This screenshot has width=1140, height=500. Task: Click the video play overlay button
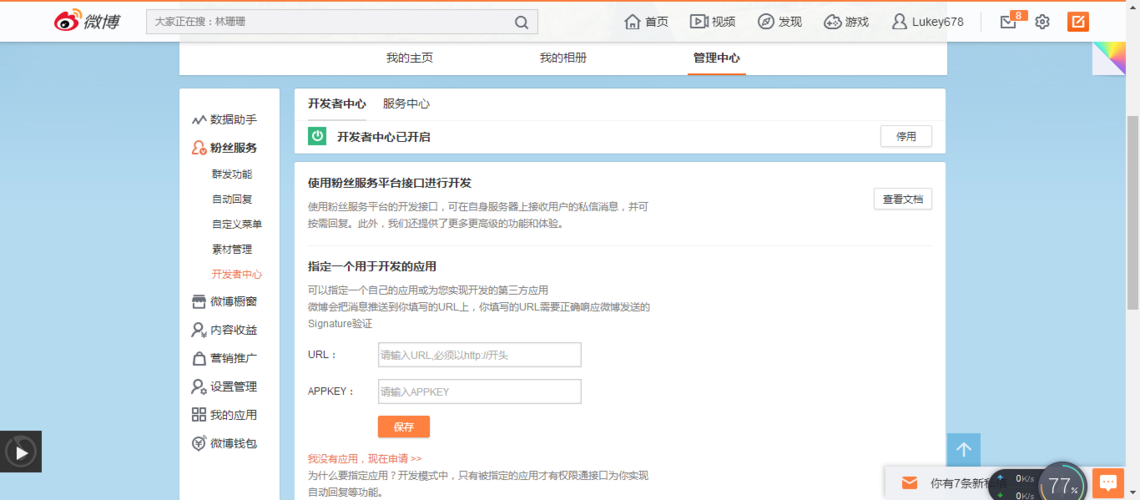[20, 452]
